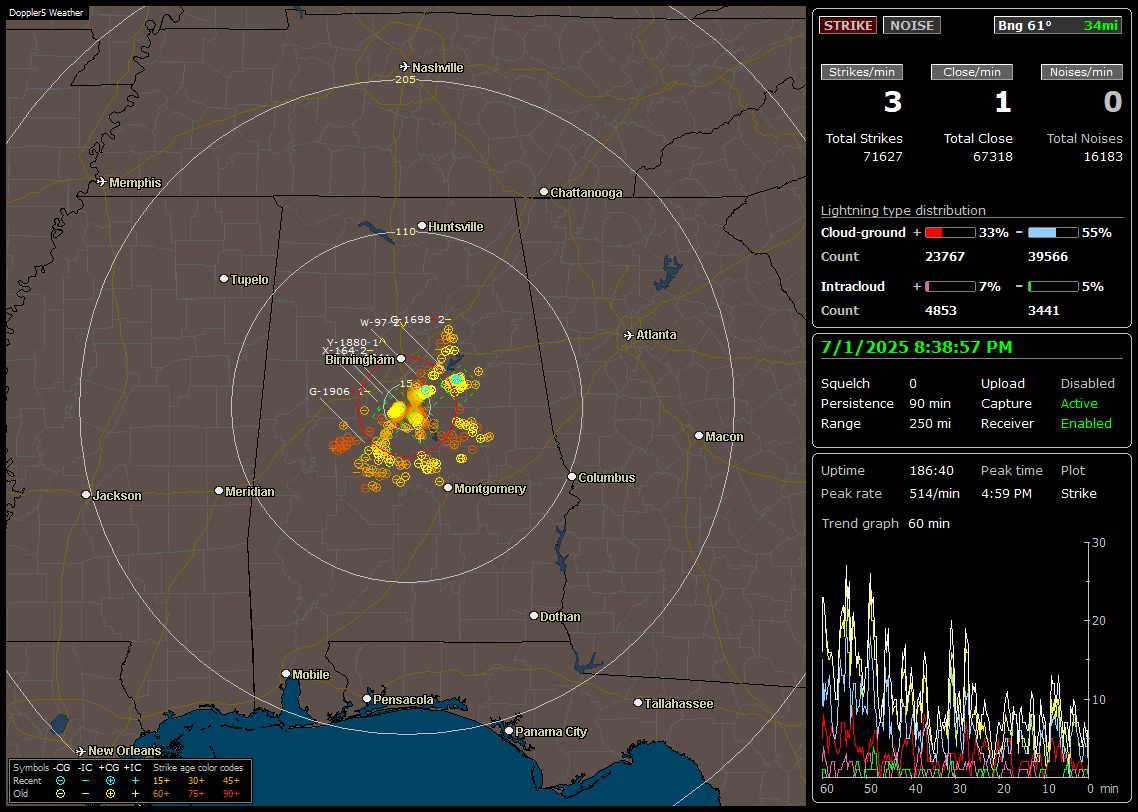Click the 60 min trend graph plot
Viewport: 1138px width, 812px height.
pyautogui.click(x=955, y=660)
